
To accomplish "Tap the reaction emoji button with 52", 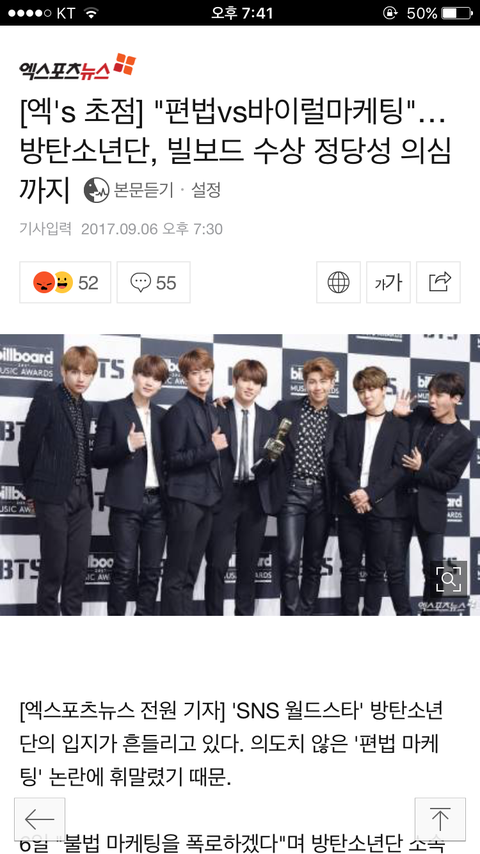I will [x=65, y=282].
